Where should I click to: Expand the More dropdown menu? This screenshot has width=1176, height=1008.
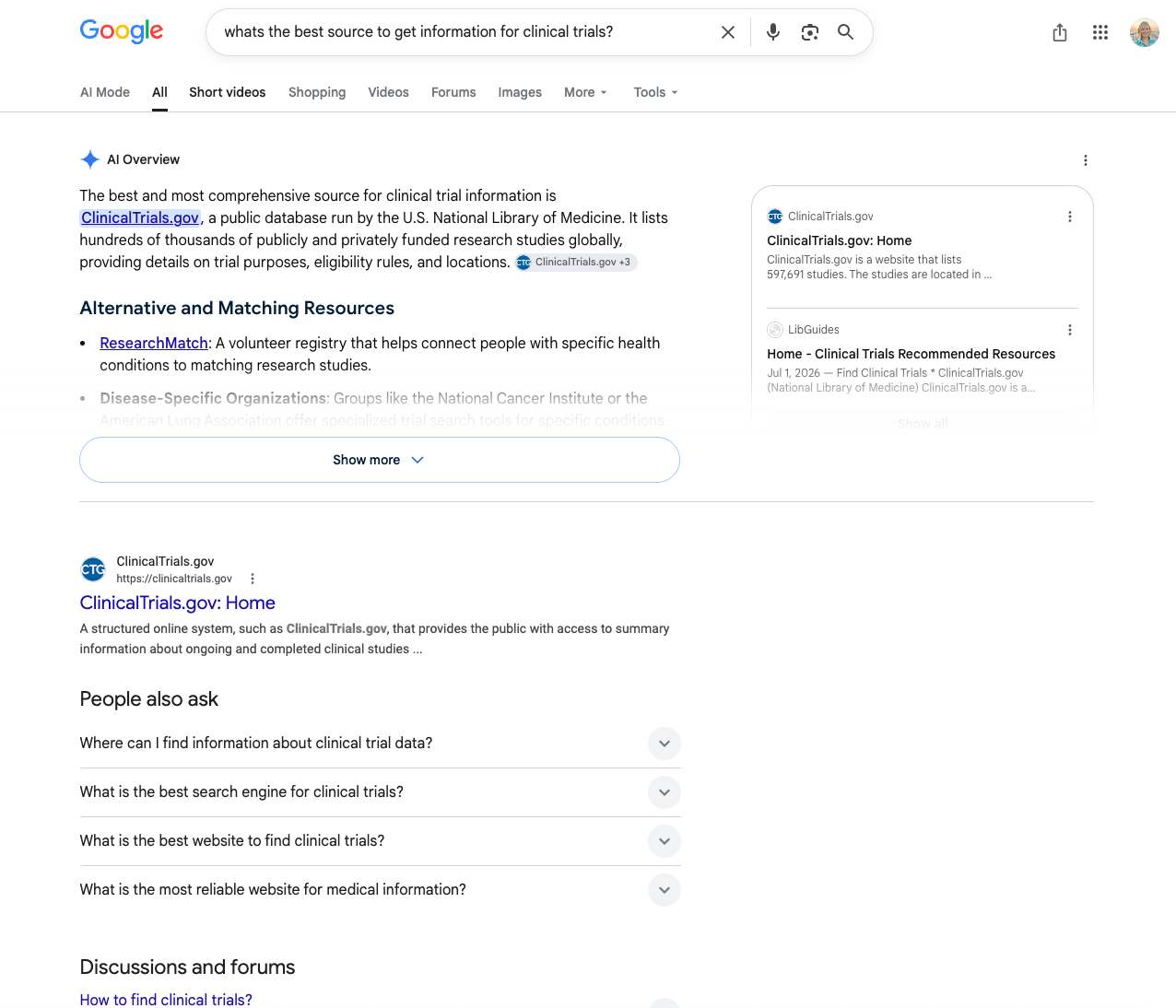click(585, 92)
